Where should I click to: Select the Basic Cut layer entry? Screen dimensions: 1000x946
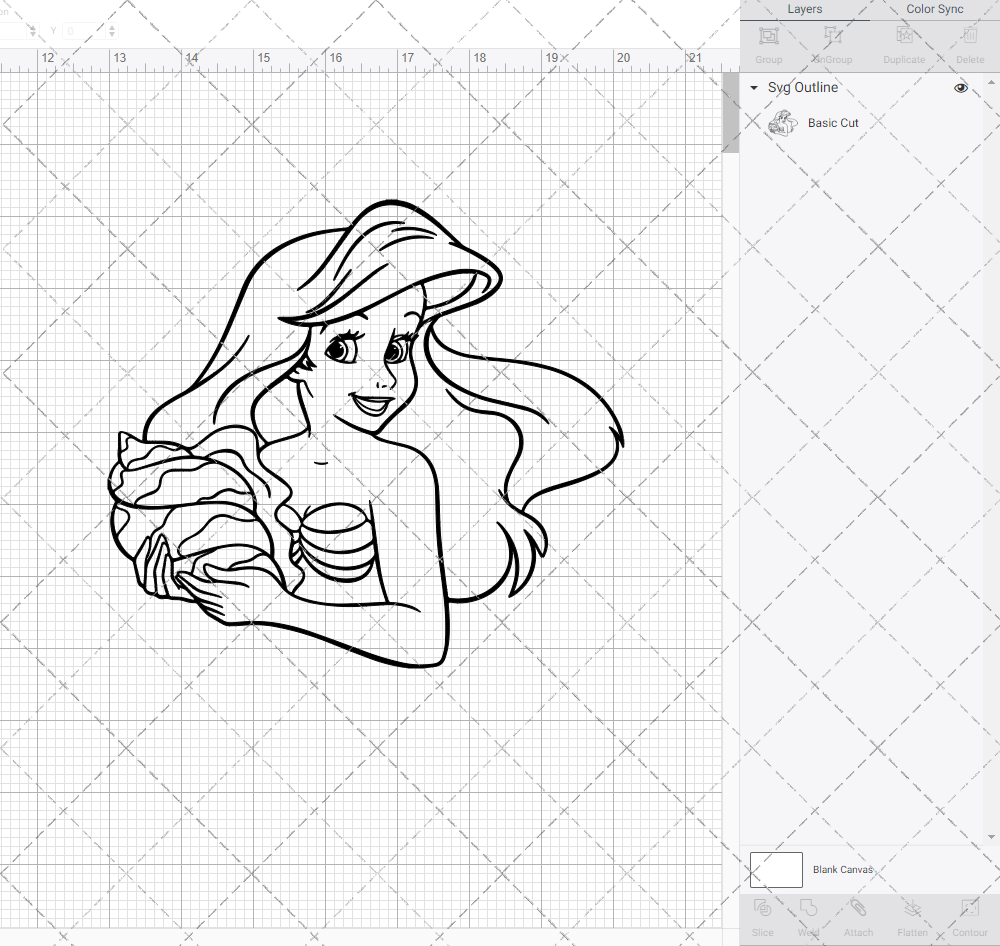[833, 122]
